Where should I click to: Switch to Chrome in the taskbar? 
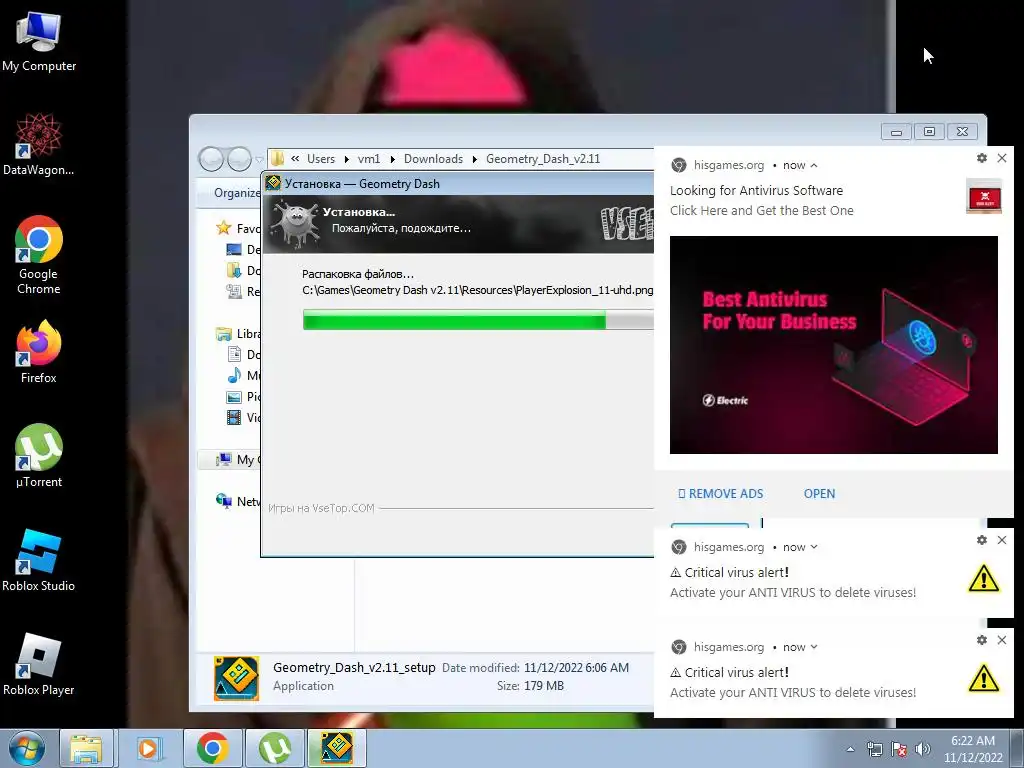coord(212,748)
